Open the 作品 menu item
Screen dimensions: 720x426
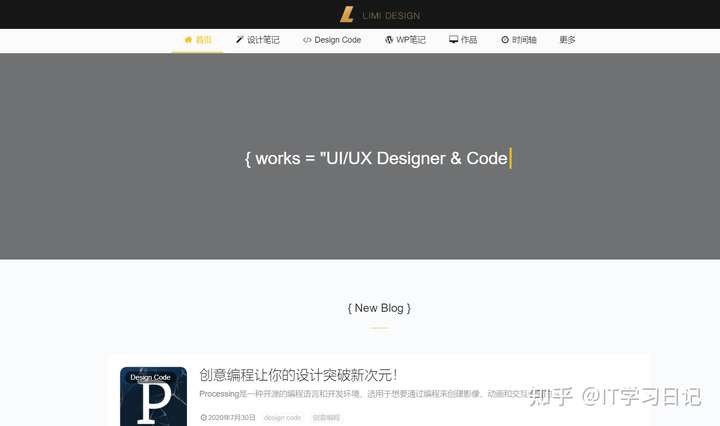(463, 40)
